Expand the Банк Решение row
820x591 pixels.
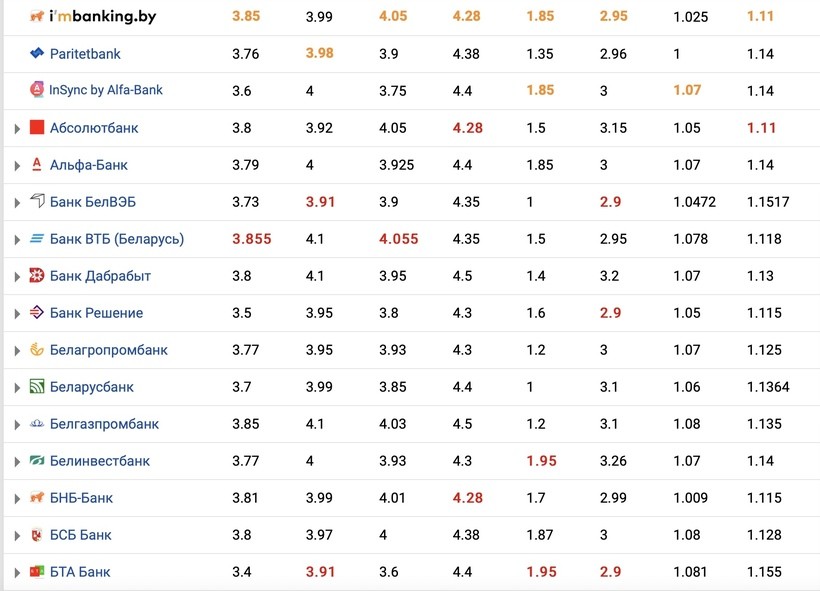coord(17,313)
